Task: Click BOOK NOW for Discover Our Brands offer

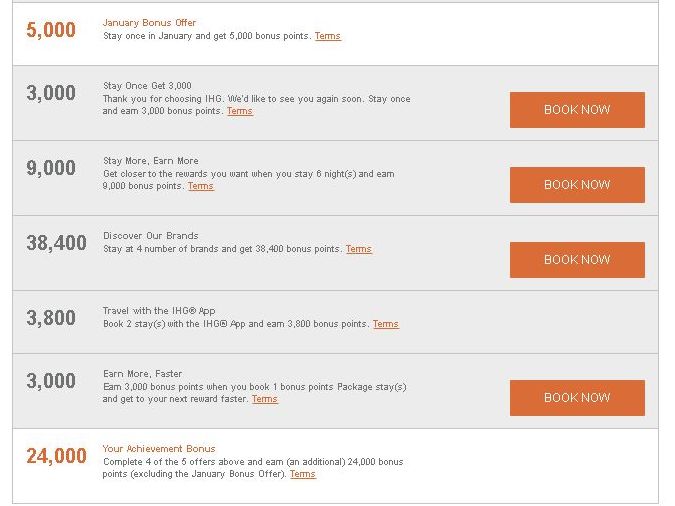Action: [x=577, y=260]
